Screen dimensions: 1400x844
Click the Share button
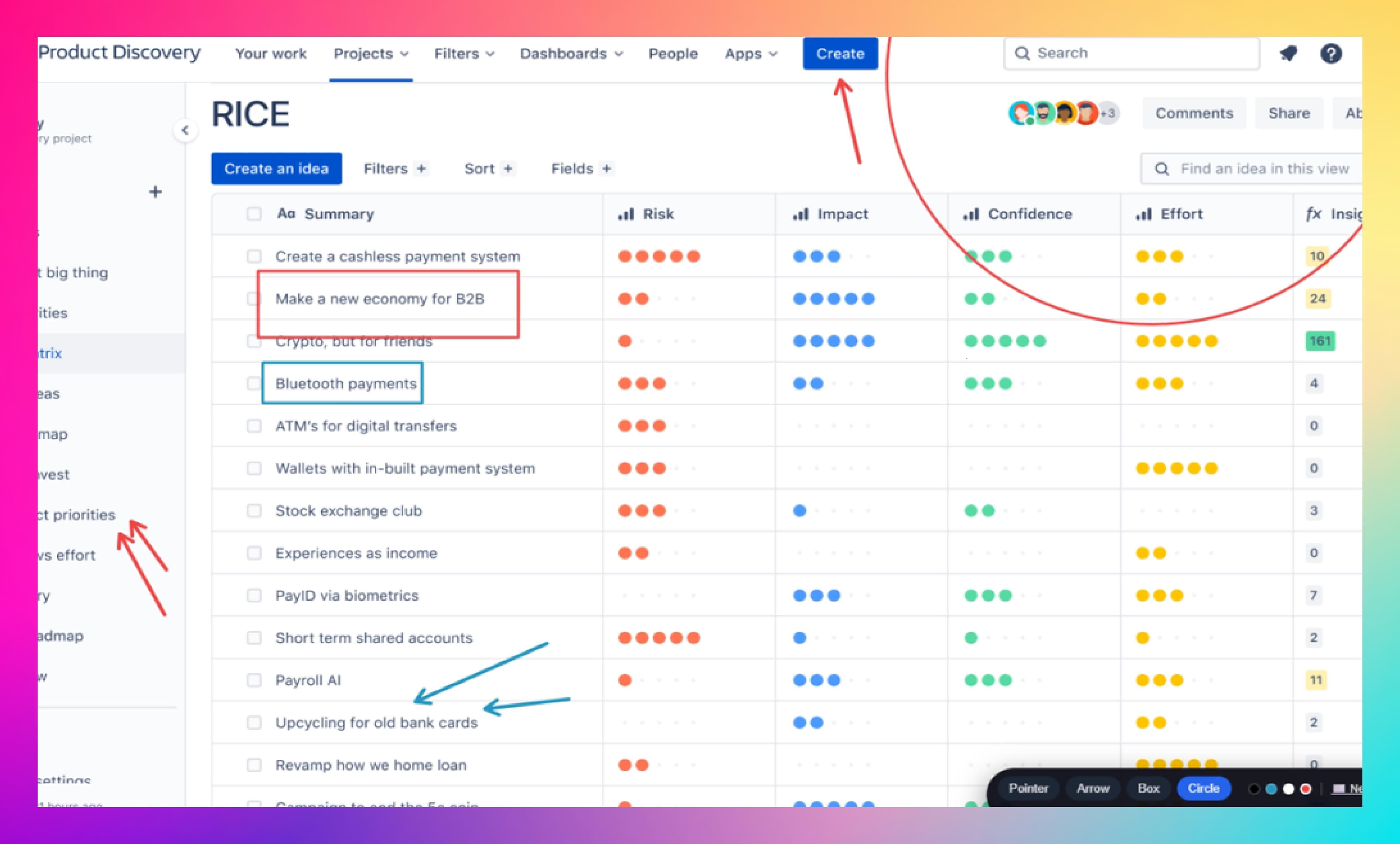click(1289, 113)
